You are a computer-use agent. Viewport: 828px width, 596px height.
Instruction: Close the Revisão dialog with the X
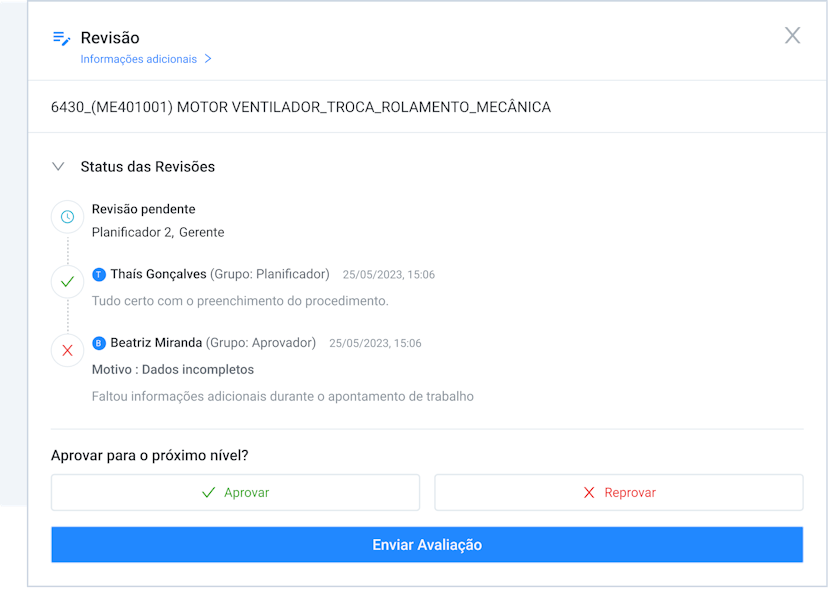pos(792,35)
